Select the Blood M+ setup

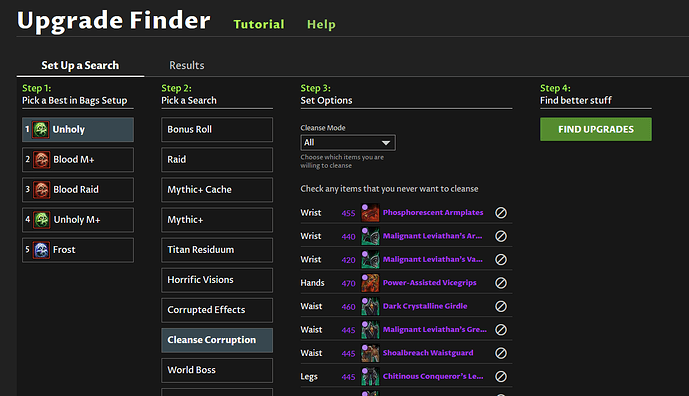pyautogui.click(x=78, y=160)
